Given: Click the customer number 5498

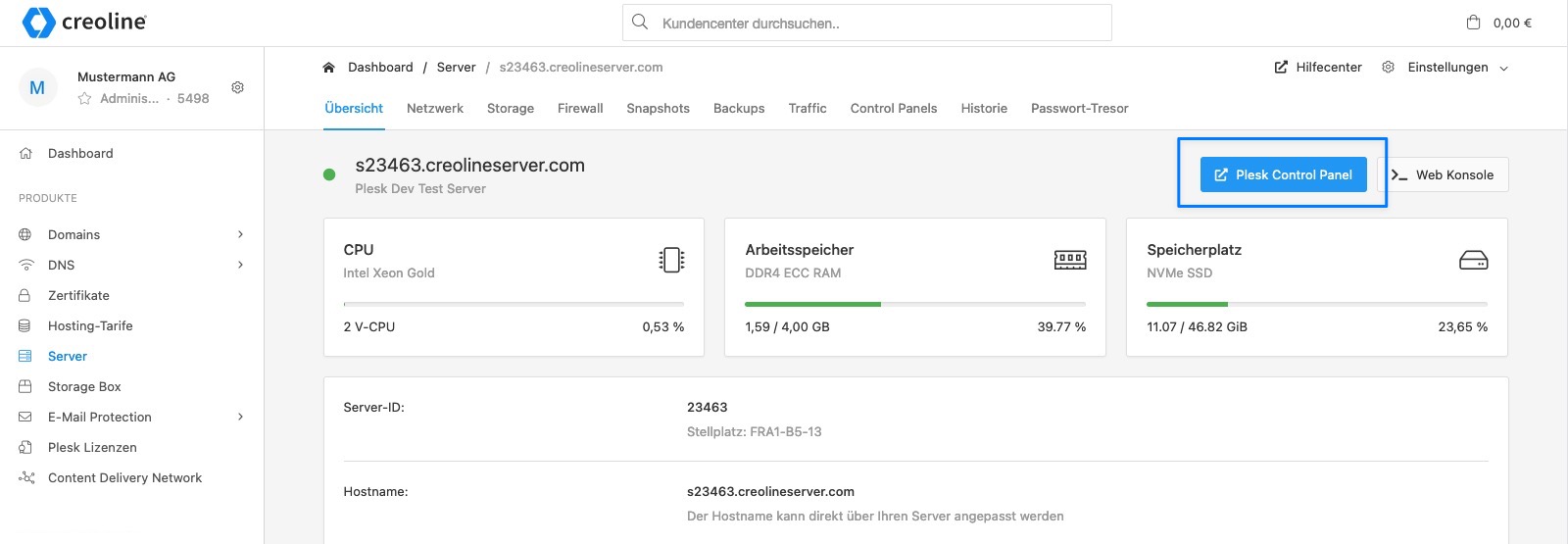Looking at the screenshot, I should (193, 98).
